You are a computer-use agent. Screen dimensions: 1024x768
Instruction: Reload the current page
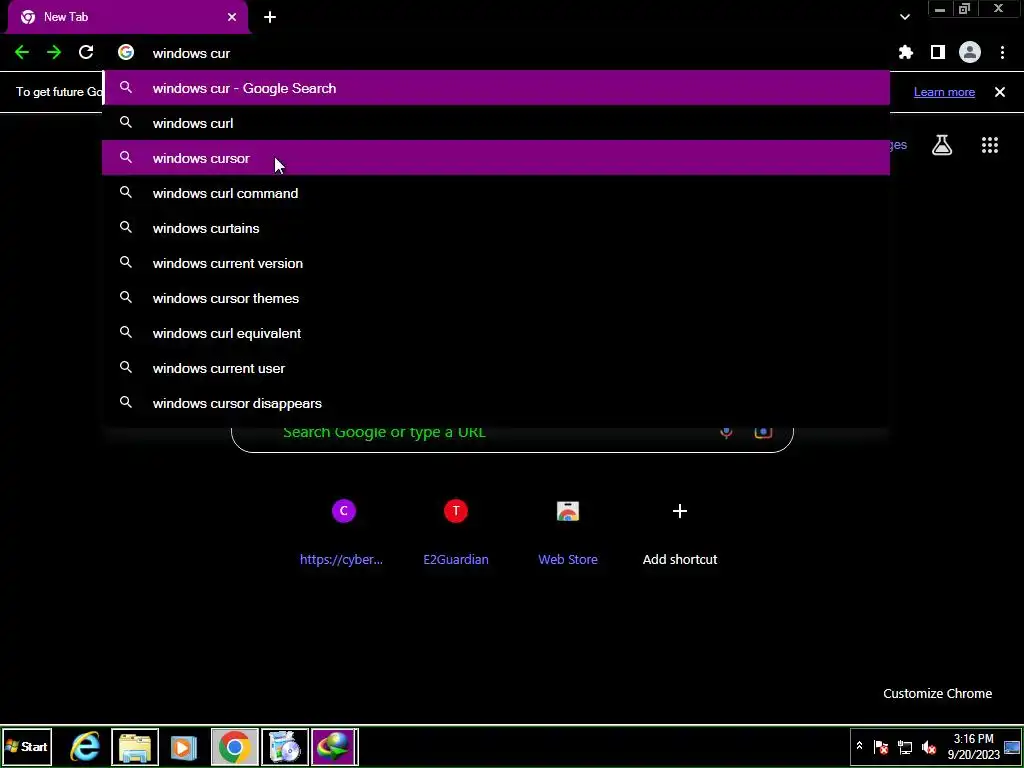click(x=86, y=53)
